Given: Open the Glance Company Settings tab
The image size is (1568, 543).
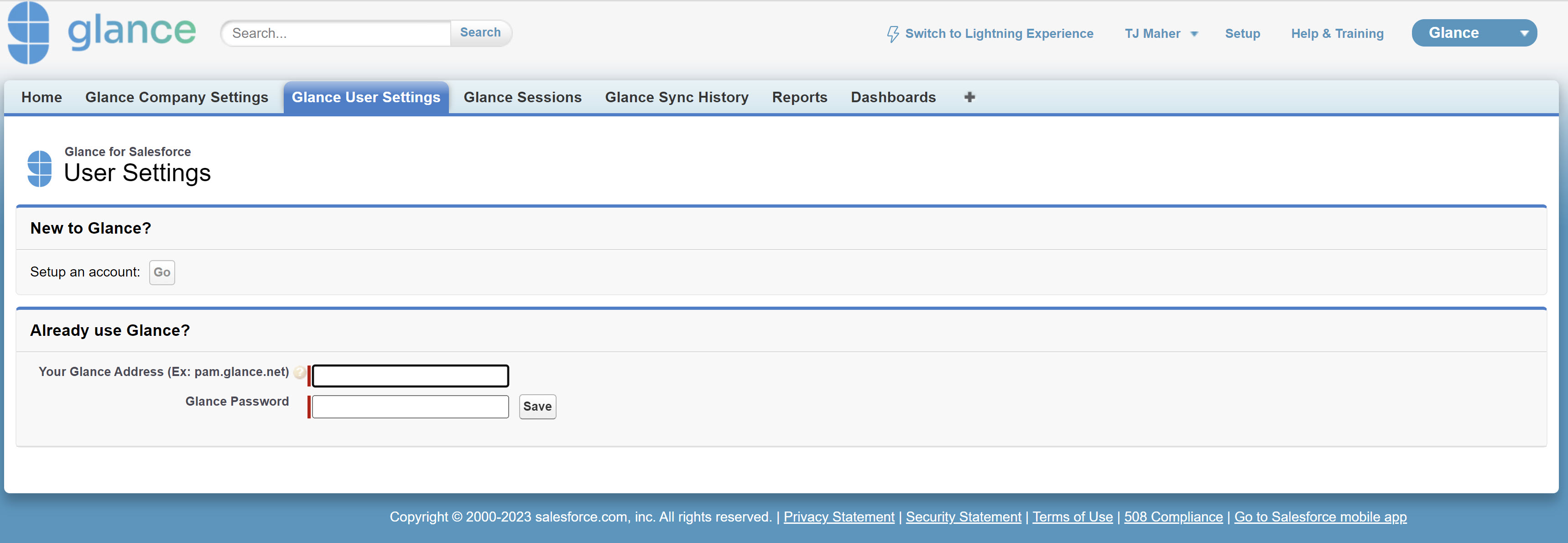Looking at the screenshot, I should point(177,97).
